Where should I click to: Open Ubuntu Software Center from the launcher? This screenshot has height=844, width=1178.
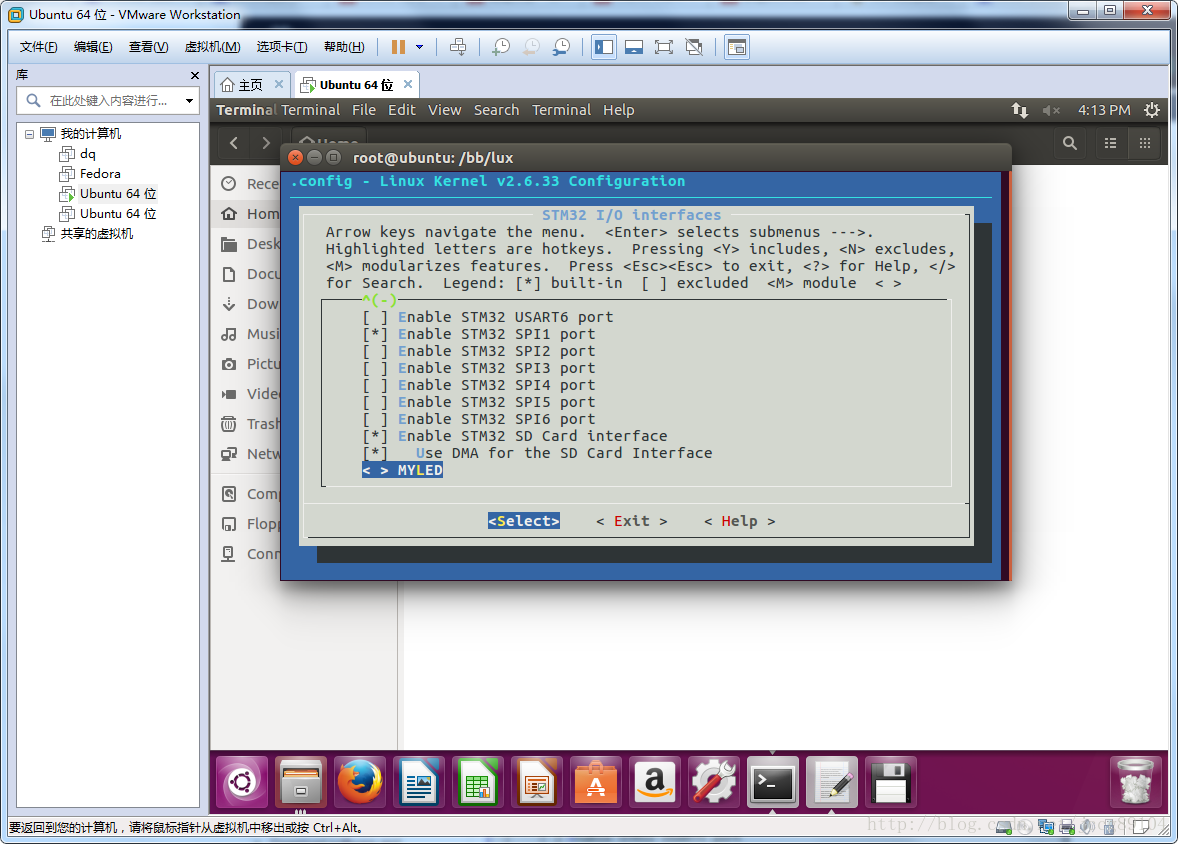pos(596,782)
